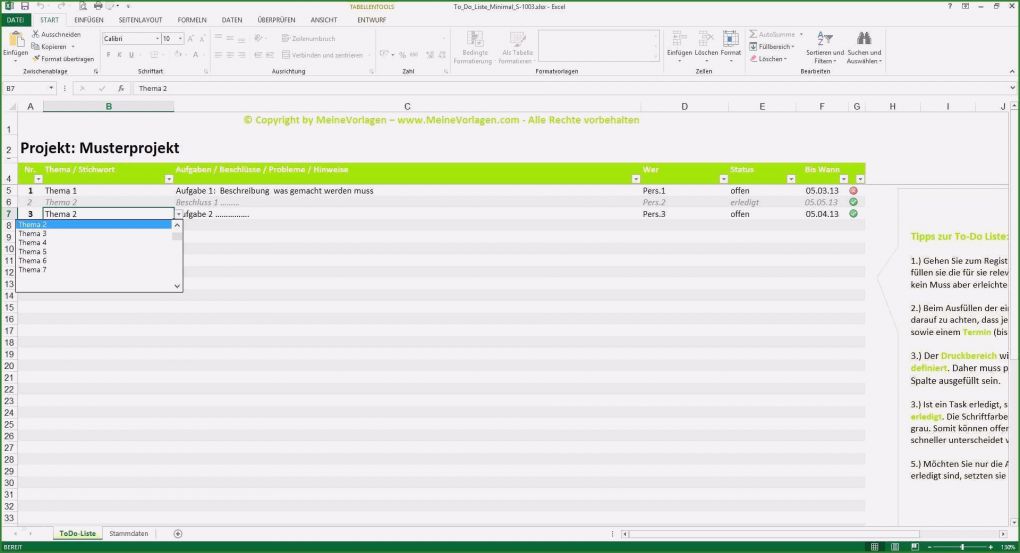
Task: Open the font size dropdown
Action: pyautogui.click(x=180, y=38)
